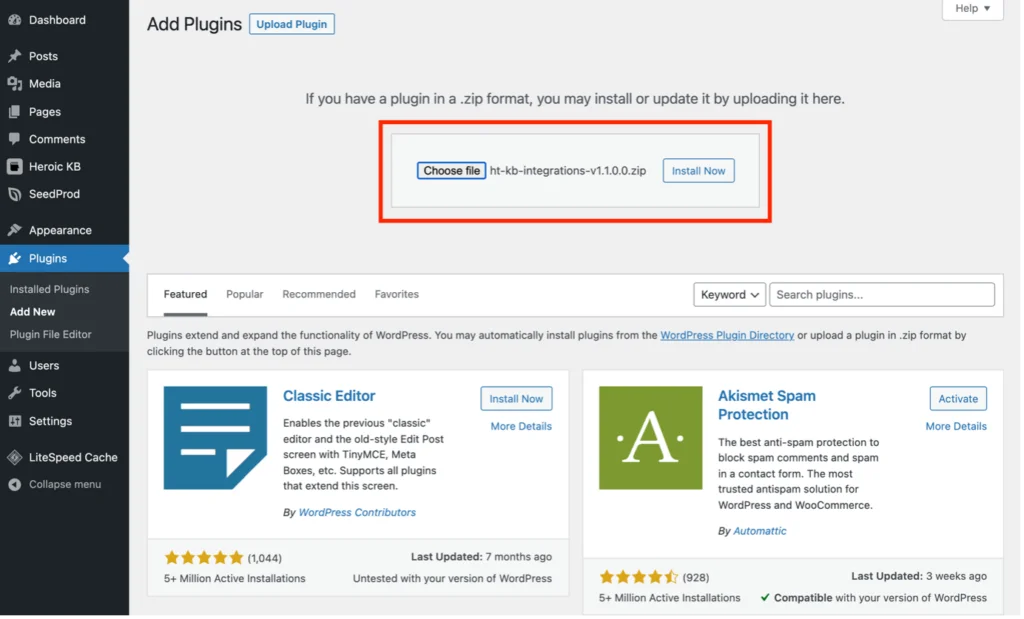Open the Tools menu label

[42, 393]
